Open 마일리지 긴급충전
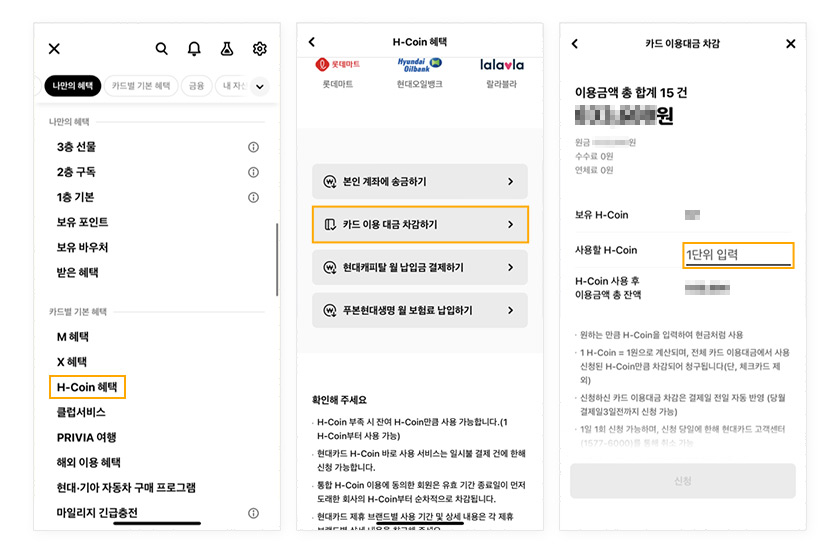Image resolution: width=840 pixels, height=553 pixels. point(98,513)
